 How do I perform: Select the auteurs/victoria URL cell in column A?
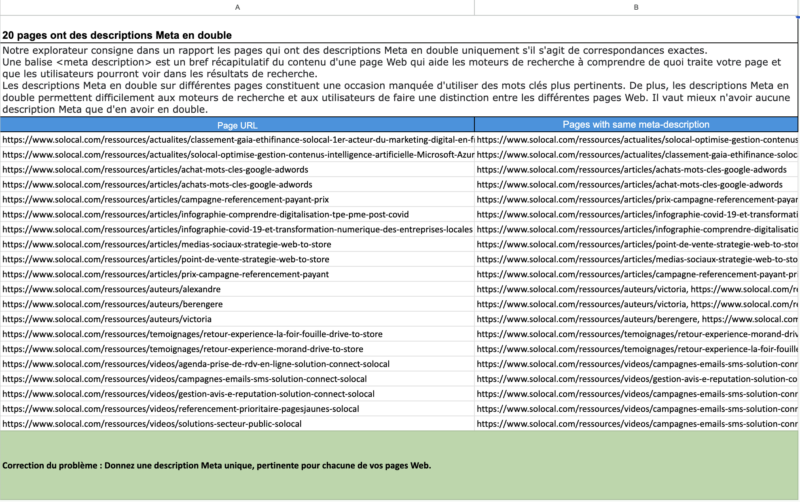237,319
